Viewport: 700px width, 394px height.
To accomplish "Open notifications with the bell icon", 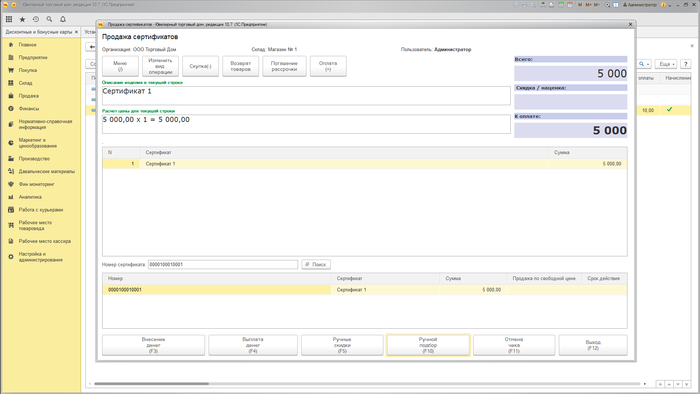I will [x=63, y=19].
